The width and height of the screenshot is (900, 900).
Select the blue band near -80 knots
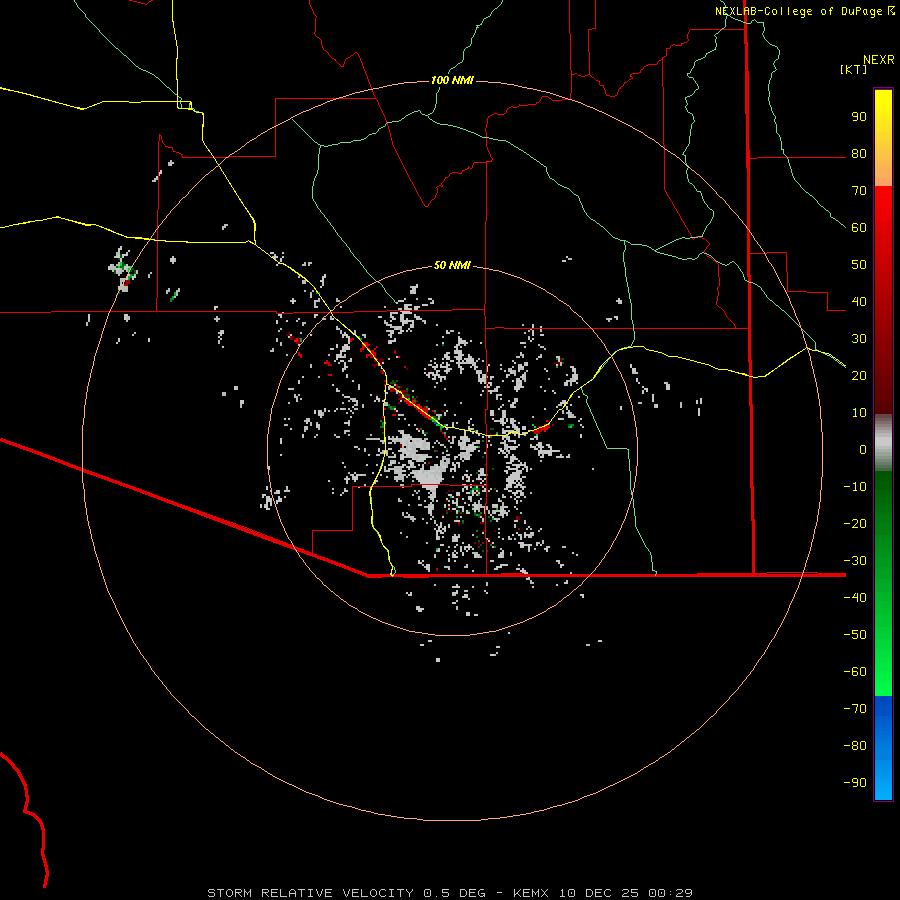tap(883, 745)
